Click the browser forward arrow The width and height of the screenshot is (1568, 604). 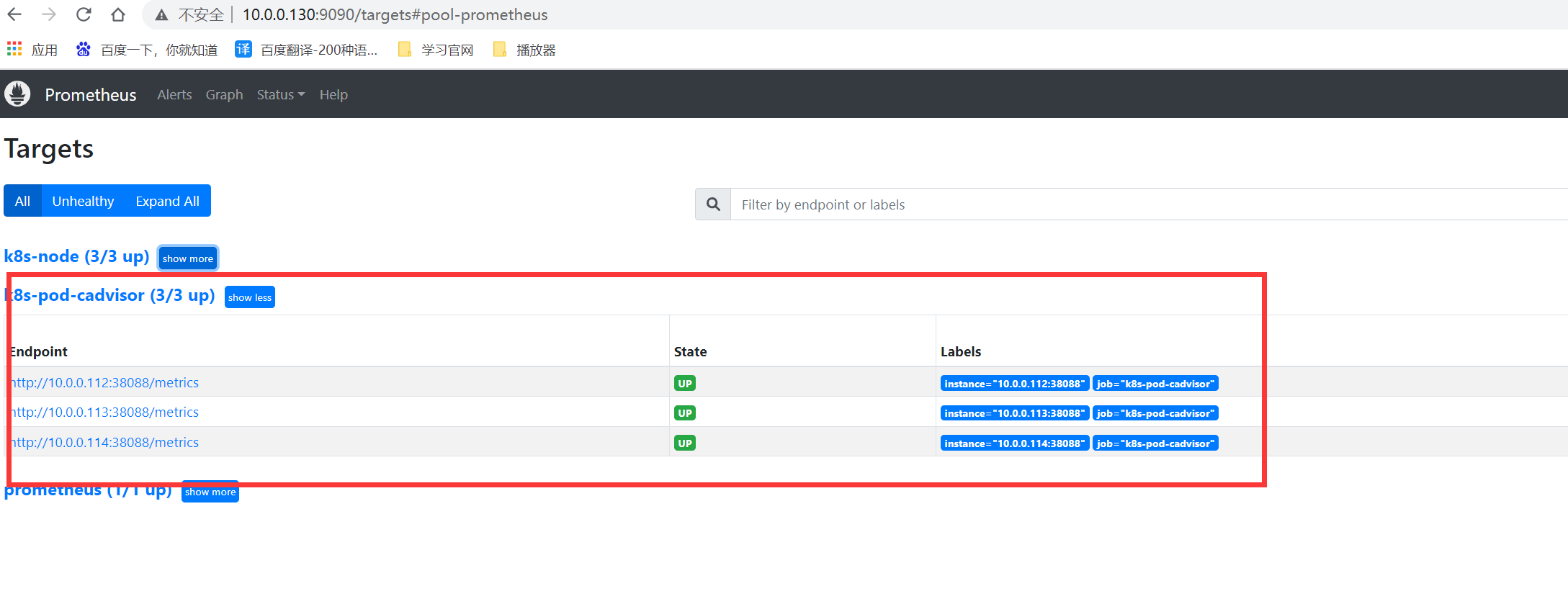point(48,14)
